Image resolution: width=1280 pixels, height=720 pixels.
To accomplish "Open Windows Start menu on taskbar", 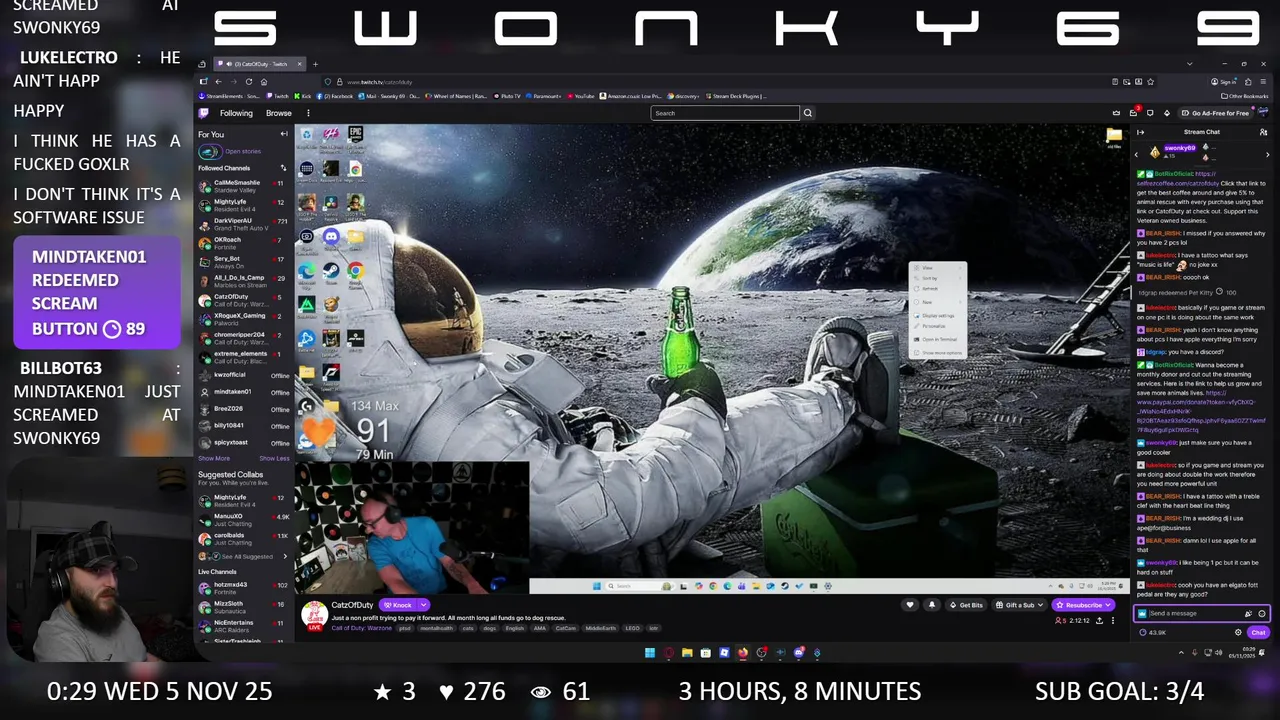I will click(x=649, y=653).
